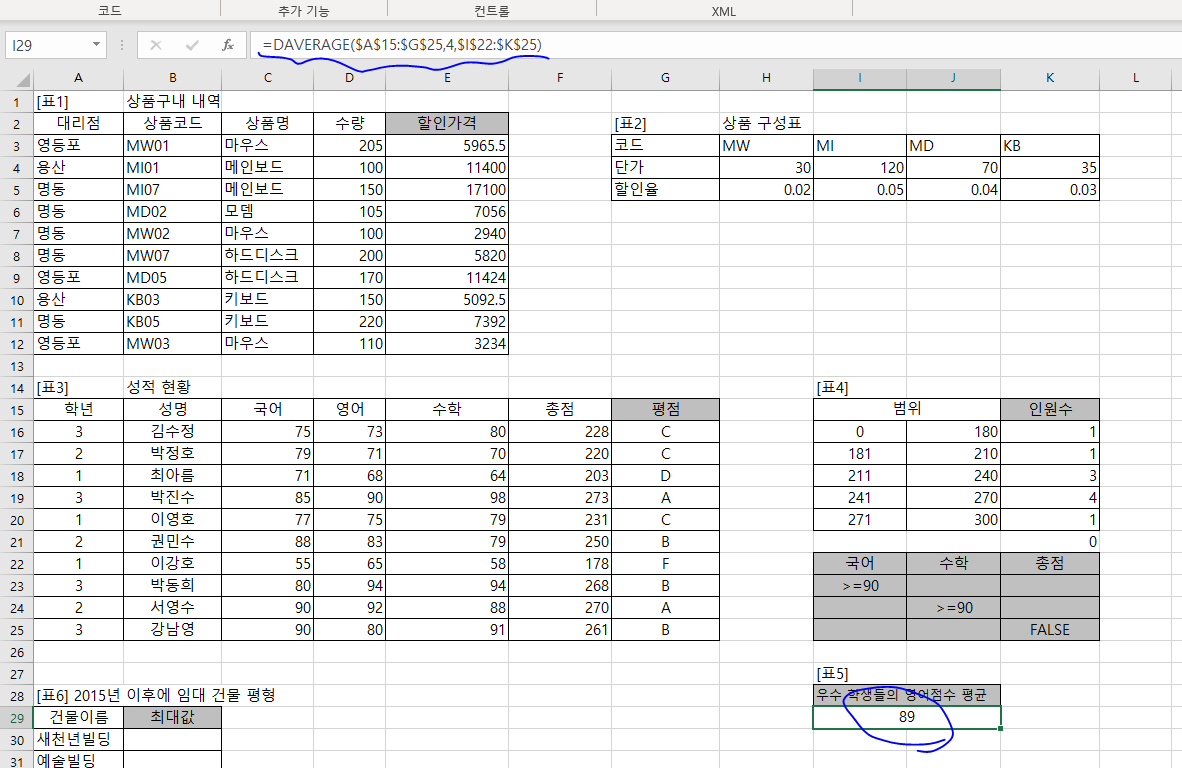
Task: Select the cell with student 박진수
Action: click(x=173, y=497)
